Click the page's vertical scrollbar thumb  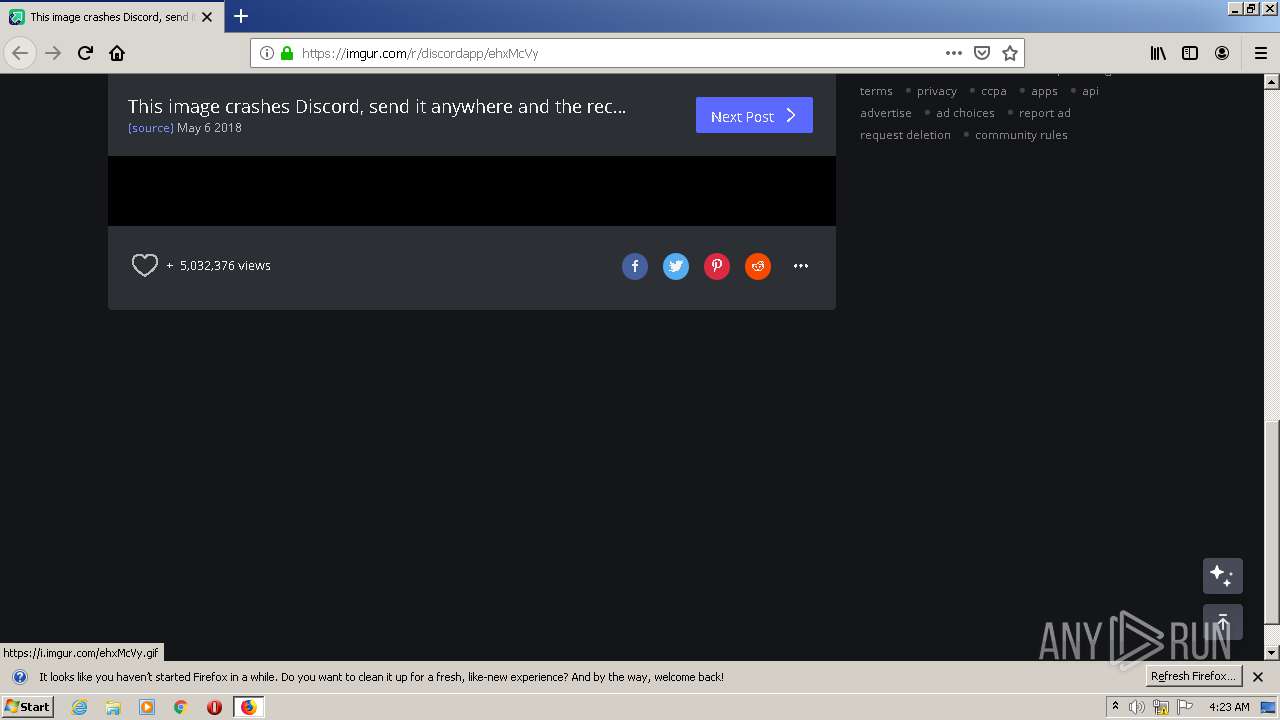(x=1272, y=520)
